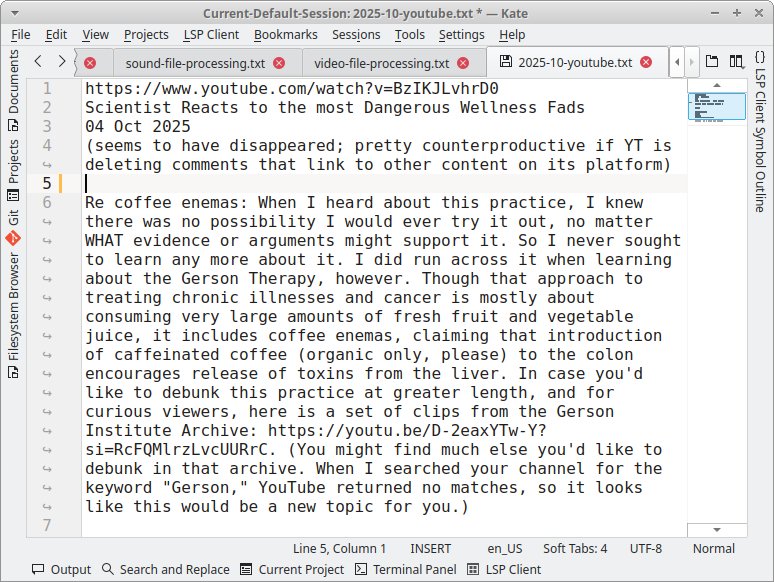This screenshot has width=774, height=582.
Task: Close the leftmost unnamed tab via its red X
Action: point(90,63)
